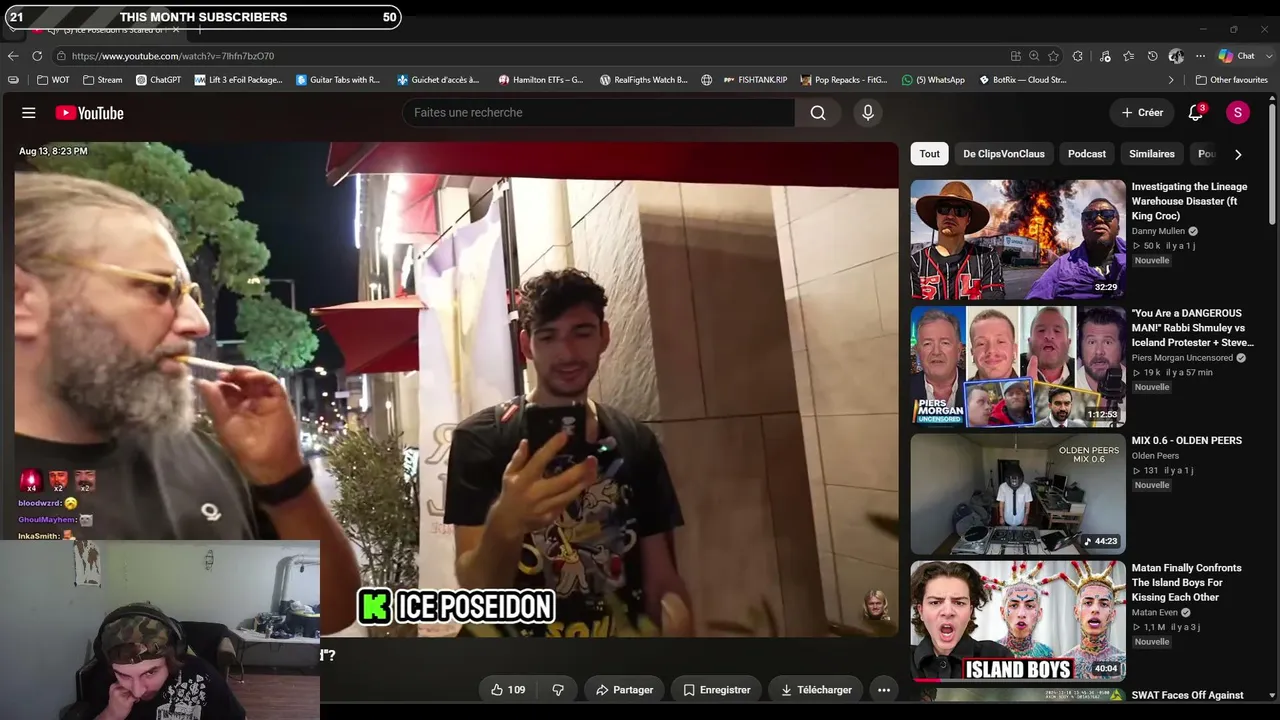Screen dimensions: 1280x720
Task: Click the address bar URL
Action: pyautogui.click(x=173, y=56)
